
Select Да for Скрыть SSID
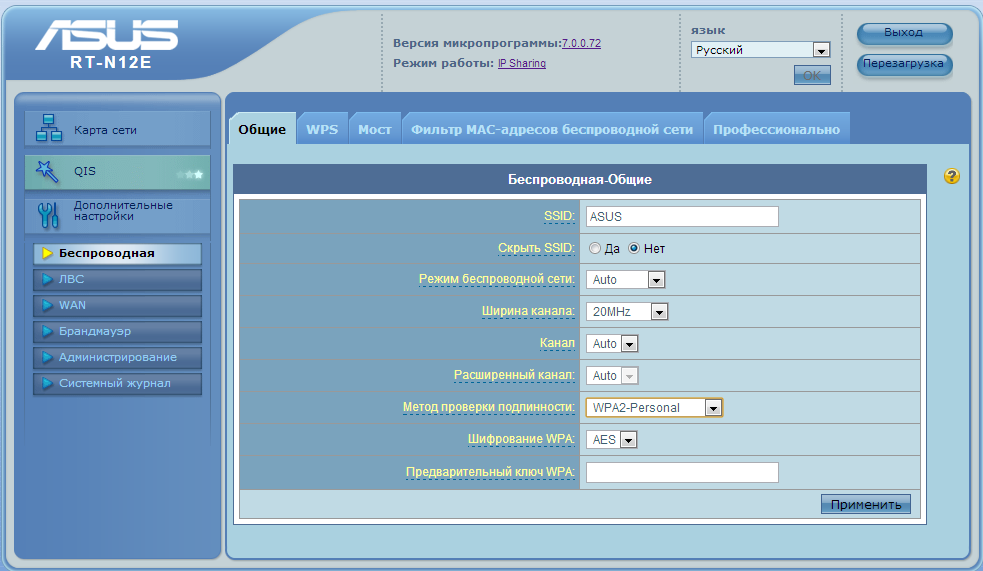[595, 248]
